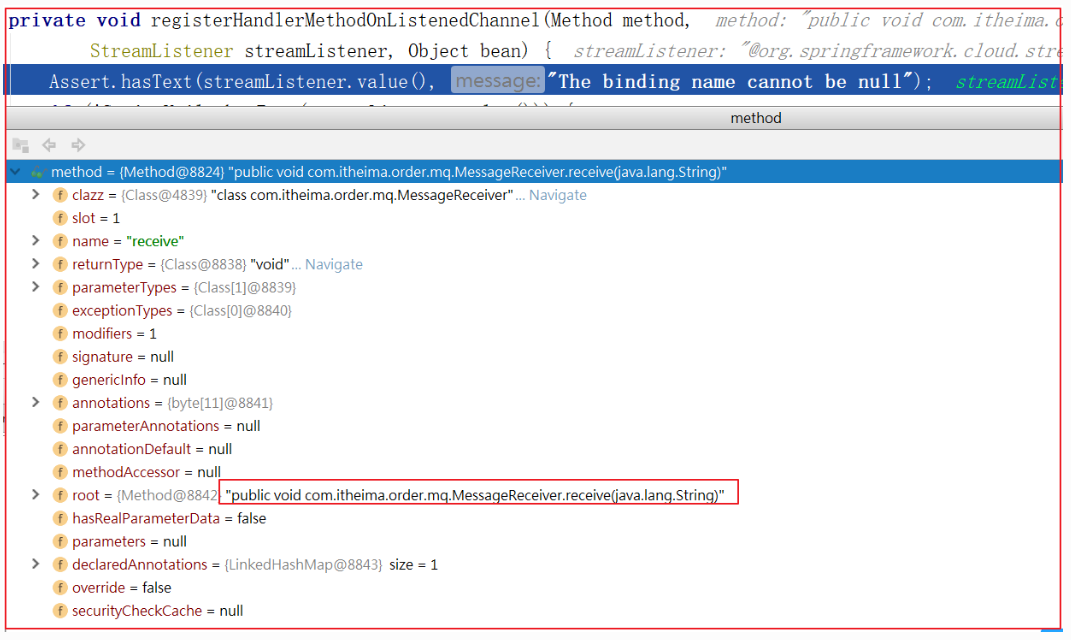
Task: Click the method popup title bar
Action: point(534,118)
